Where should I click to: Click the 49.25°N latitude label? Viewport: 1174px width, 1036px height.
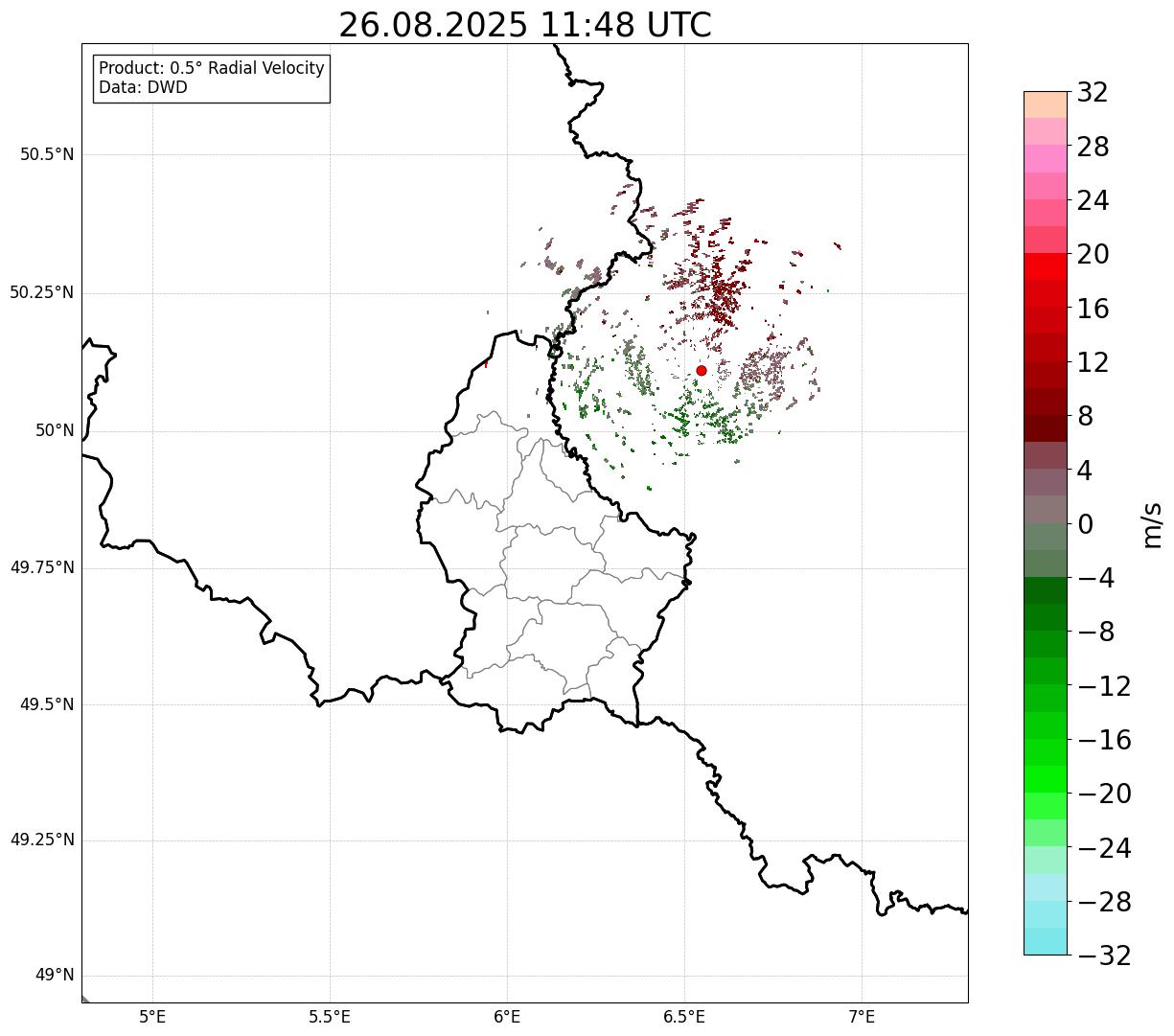point(42,840)
